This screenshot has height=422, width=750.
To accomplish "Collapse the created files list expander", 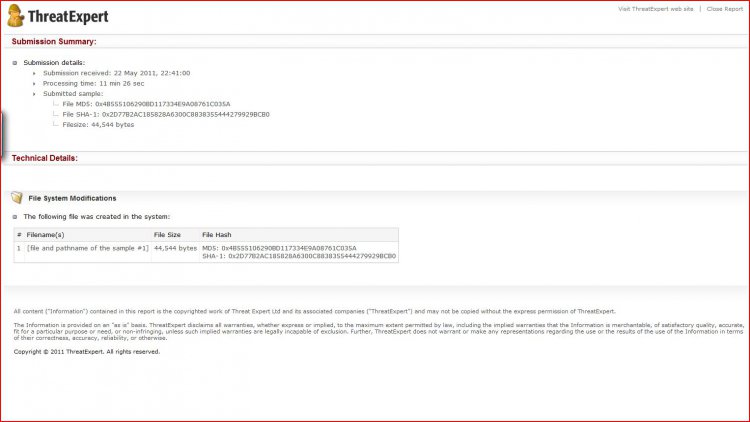I will coord(15,217).
